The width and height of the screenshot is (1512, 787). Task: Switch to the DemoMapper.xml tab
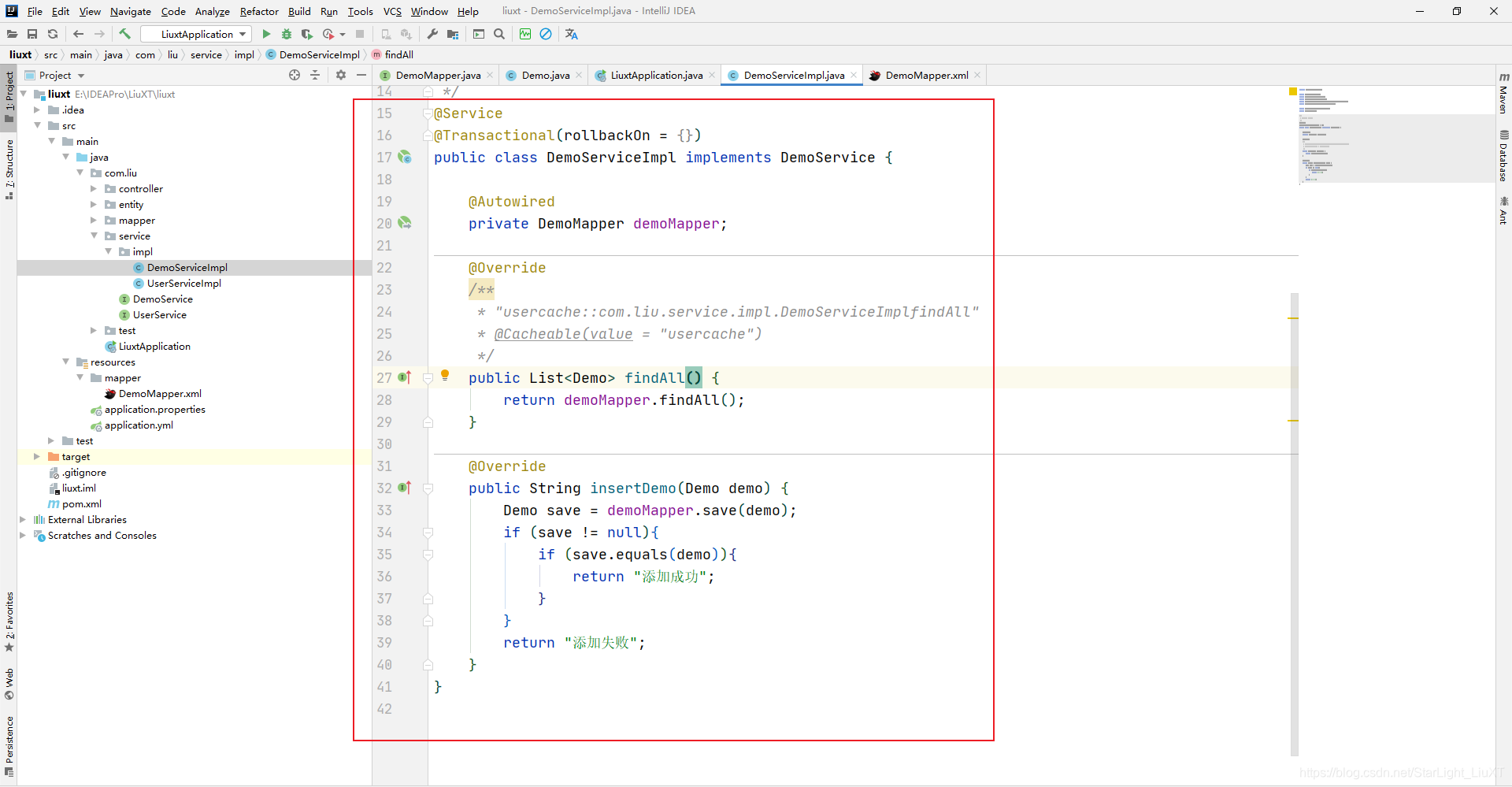[x=926, y=75]
